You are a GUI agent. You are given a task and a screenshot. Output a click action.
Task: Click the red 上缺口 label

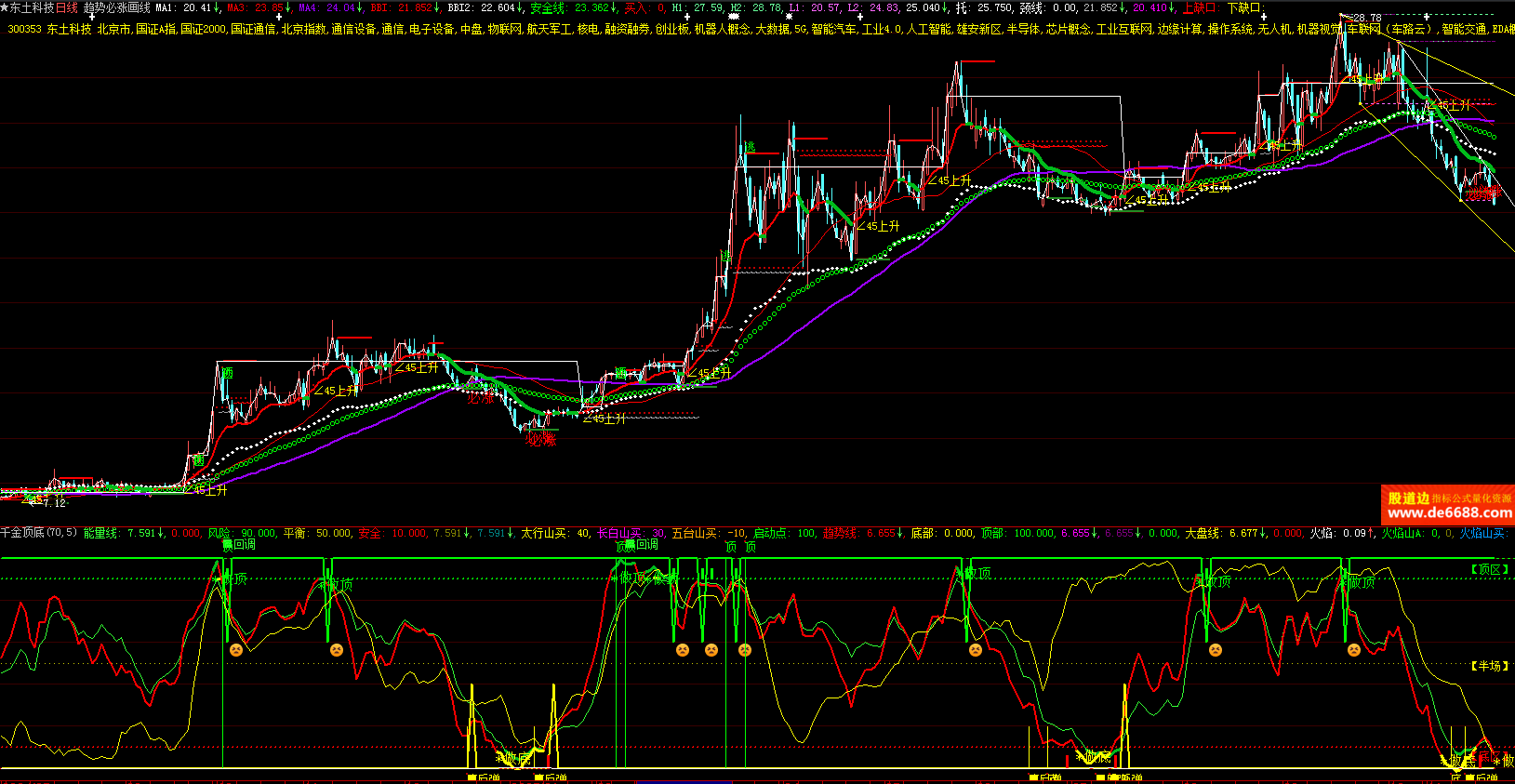click(x=1200, y=7)
